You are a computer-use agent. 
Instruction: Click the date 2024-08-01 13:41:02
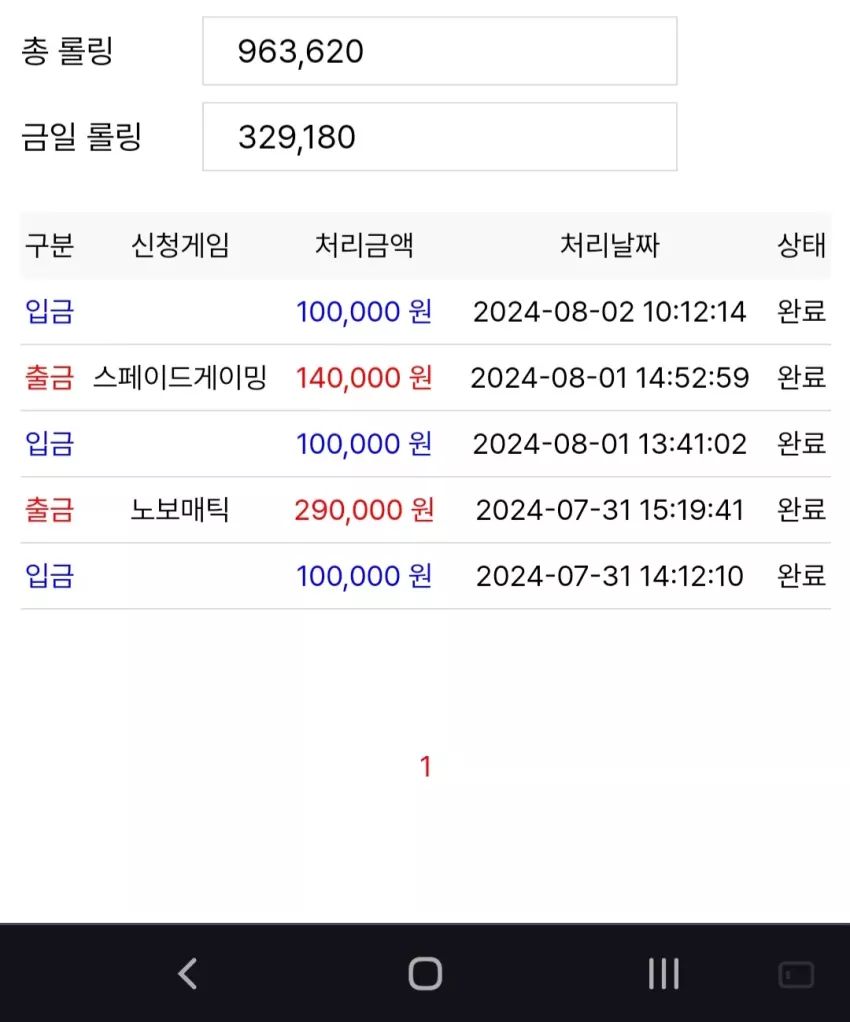coord(609,444)
